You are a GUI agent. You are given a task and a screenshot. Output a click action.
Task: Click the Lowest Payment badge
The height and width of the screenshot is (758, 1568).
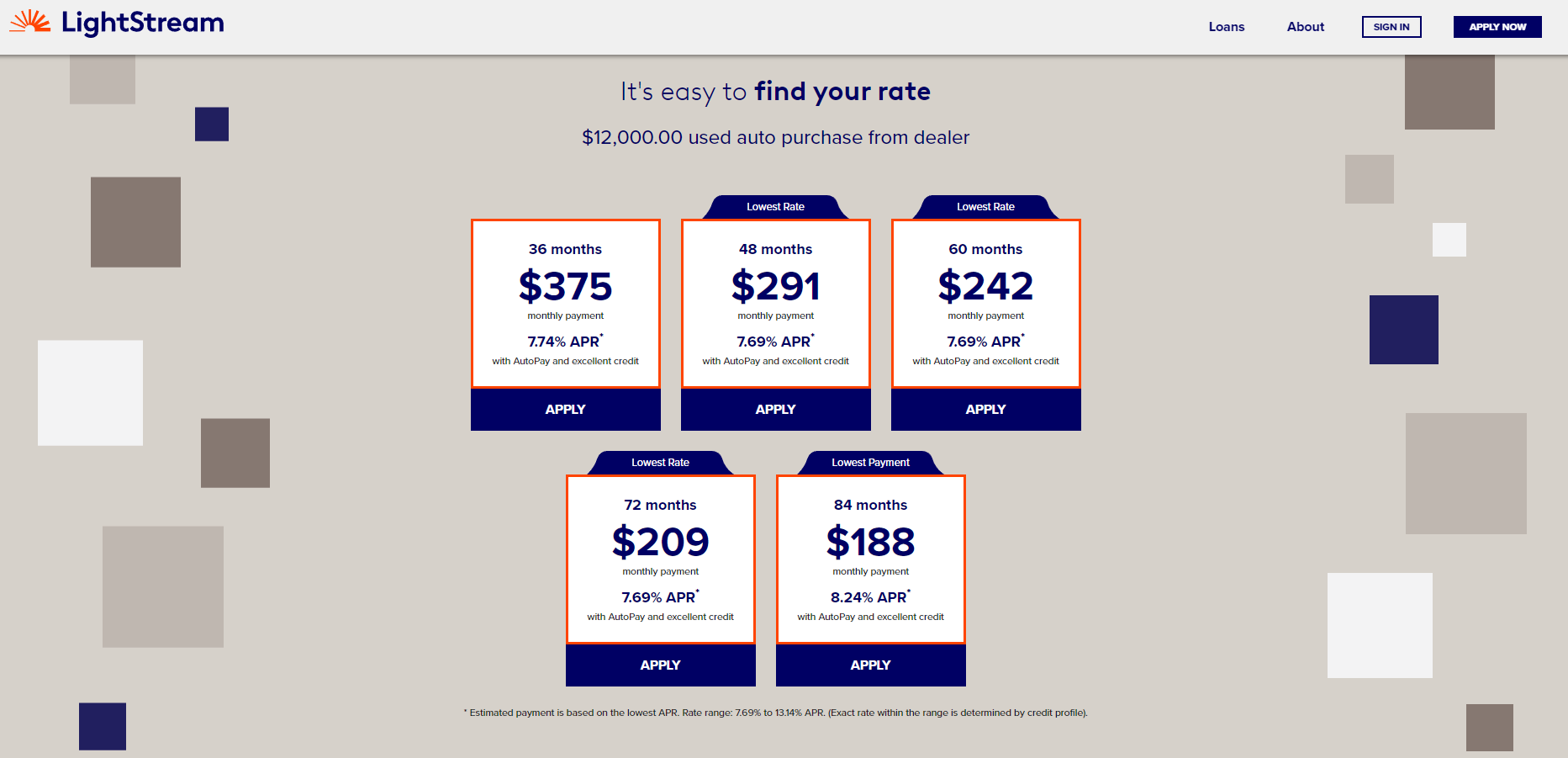[870, 463]
